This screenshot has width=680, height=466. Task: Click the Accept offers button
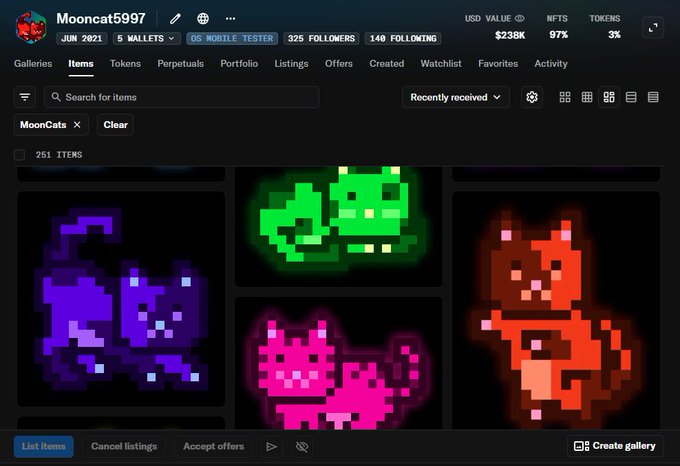[x=213, y=446]
